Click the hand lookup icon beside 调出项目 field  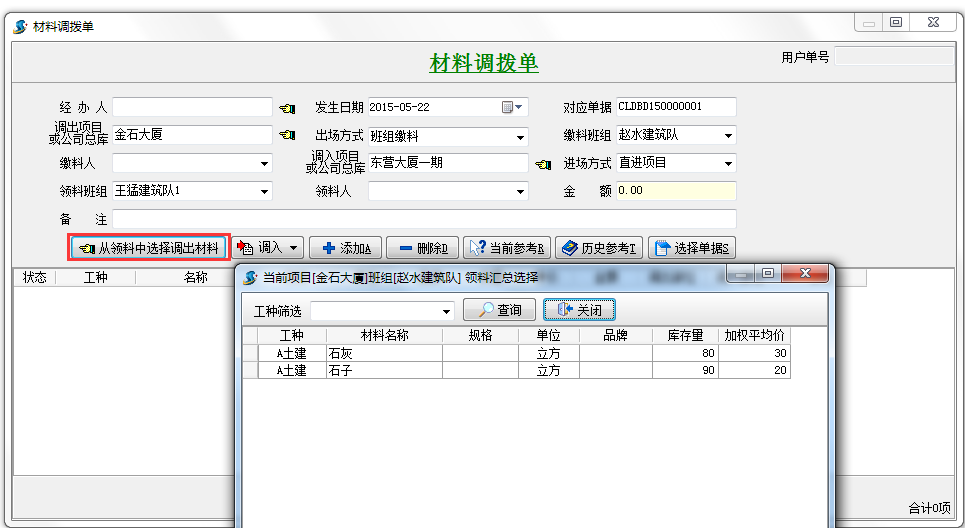click(x=287, y=135)
